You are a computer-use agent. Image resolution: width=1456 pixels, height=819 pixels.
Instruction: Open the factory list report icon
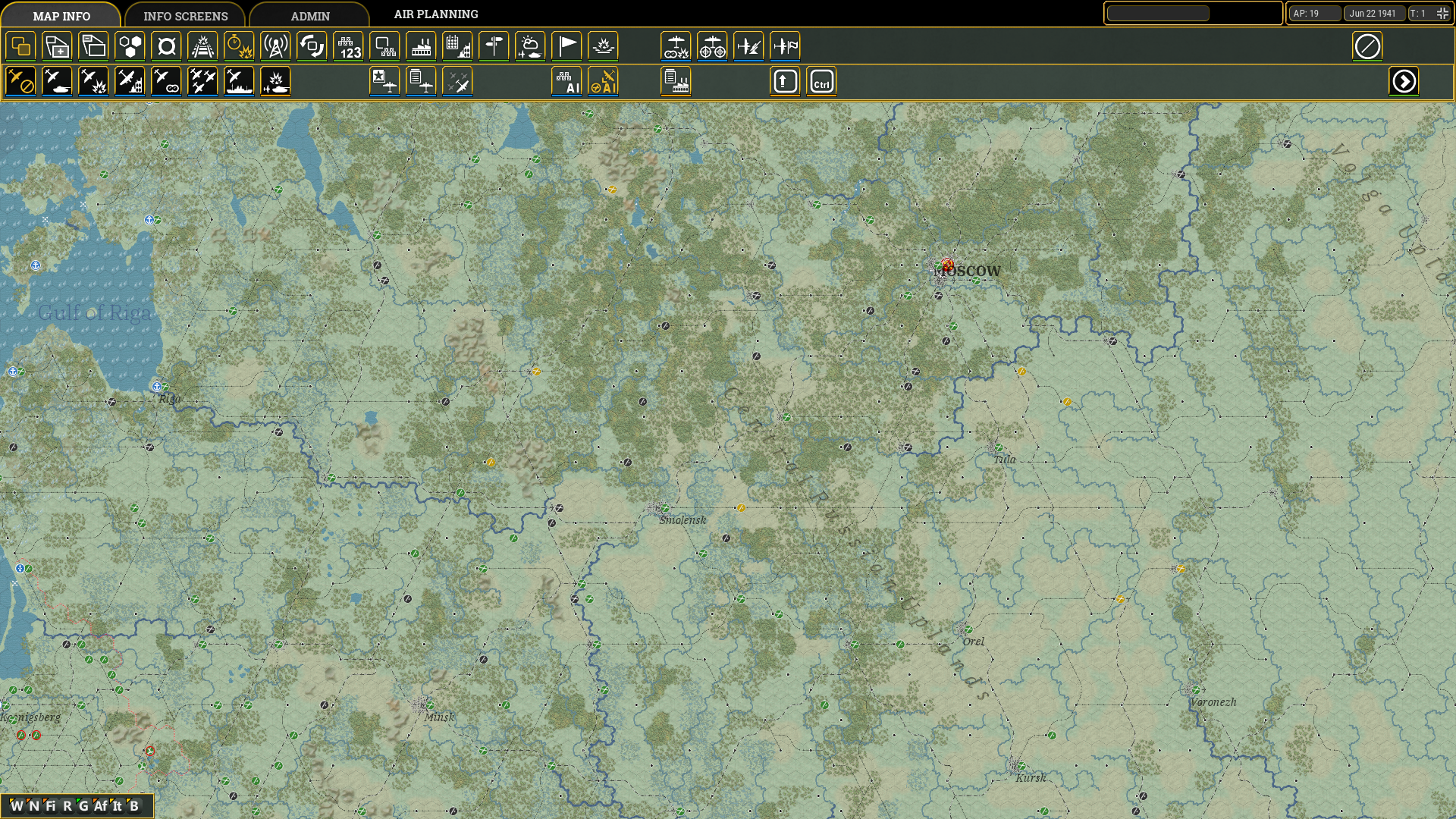[x=676, y=81]
